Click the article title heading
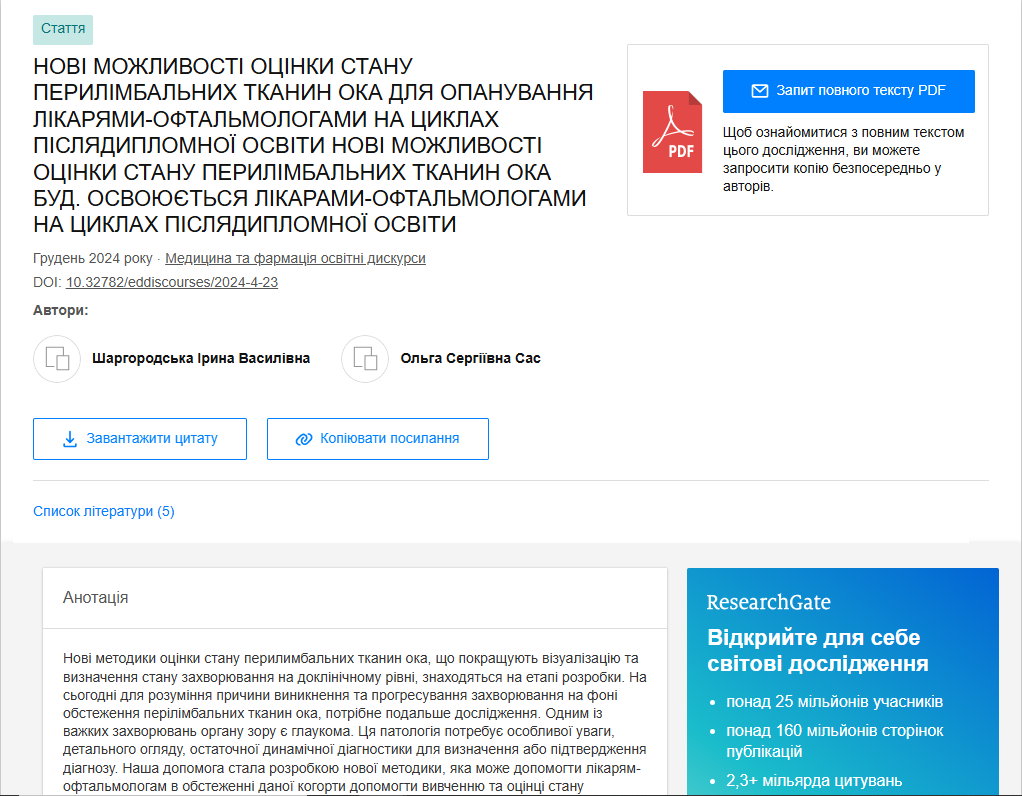The height and width of the screenshot is (796, 1022). click(313, 145)
